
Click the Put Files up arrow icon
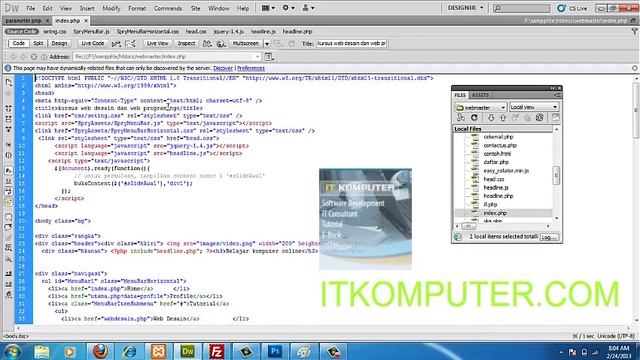coord(503,118)
